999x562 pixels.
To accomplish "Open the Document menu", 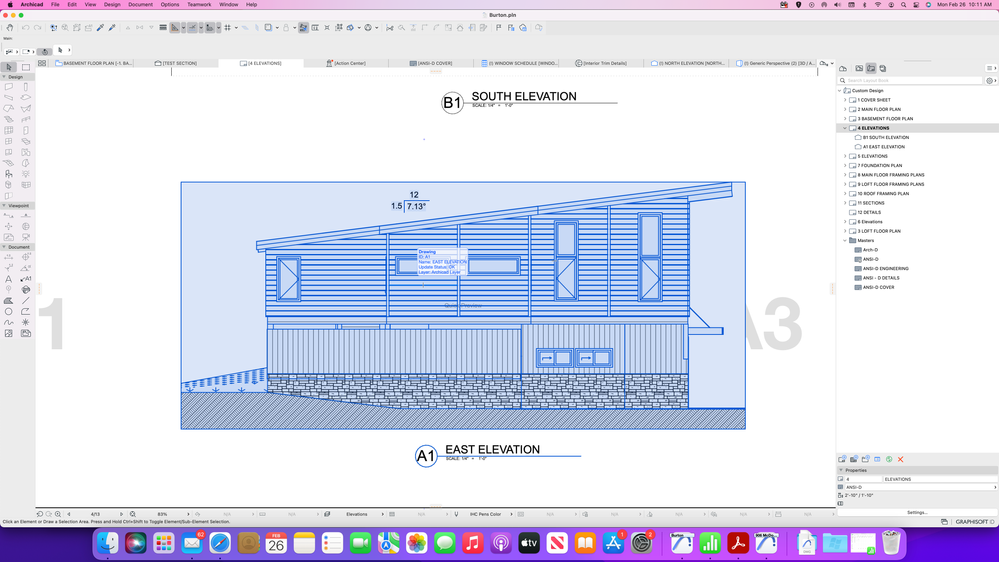I will pyautogui.click(x=140, y=4).
